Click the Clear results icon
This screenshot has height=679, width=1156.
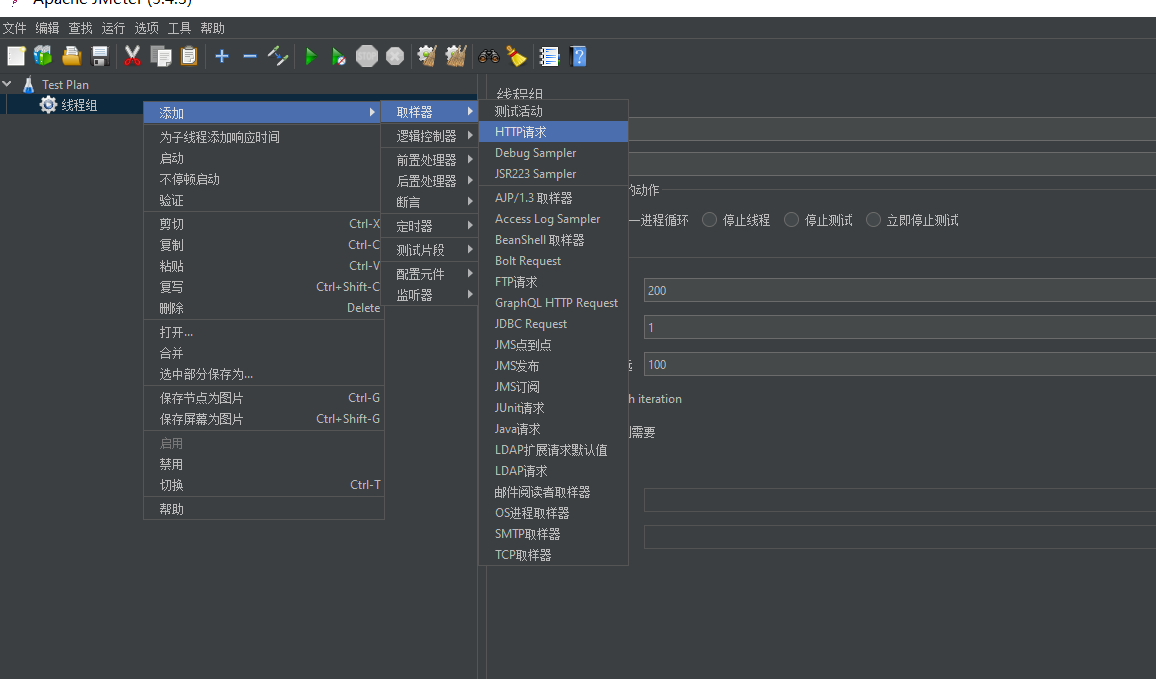[x=427, y=56]
